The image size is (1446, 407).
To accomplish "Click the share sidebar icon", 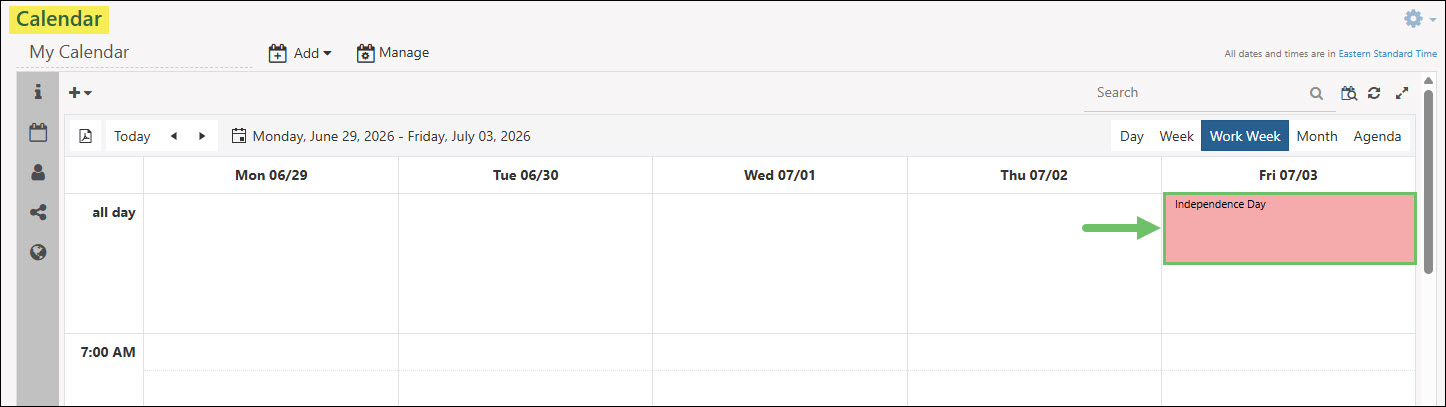I will 38,212.
